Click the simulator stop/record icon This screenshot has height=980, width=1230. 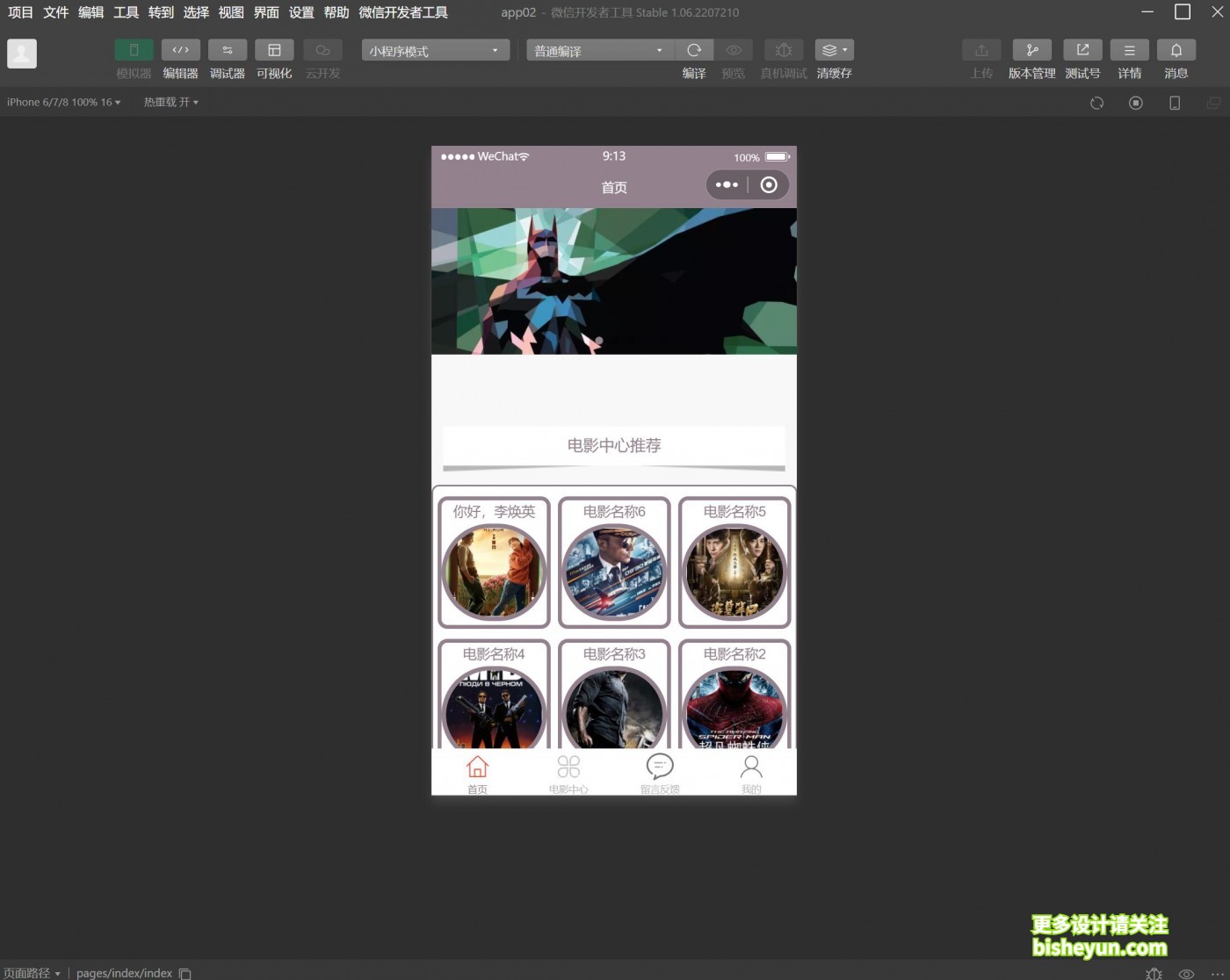point(1136,103)
